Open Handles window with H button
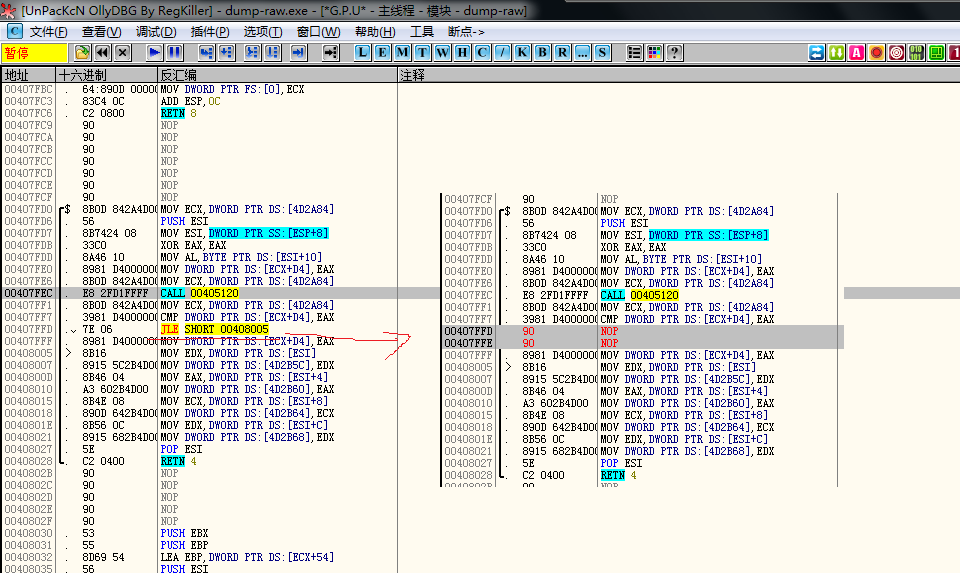Viewport: 960px width, 573px height. [x=462, y=53]
